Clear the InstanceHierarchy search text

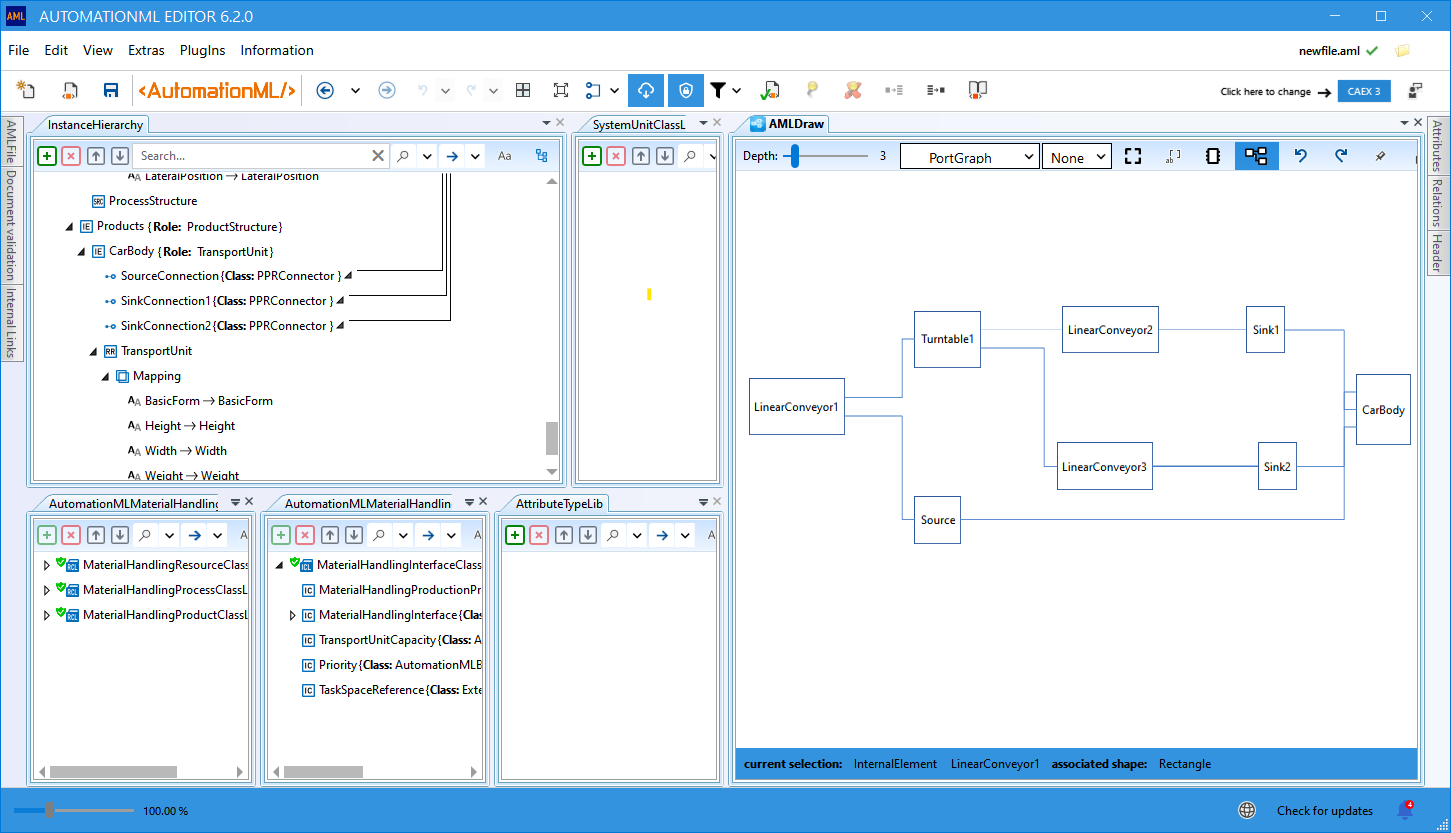click(378, 156)
